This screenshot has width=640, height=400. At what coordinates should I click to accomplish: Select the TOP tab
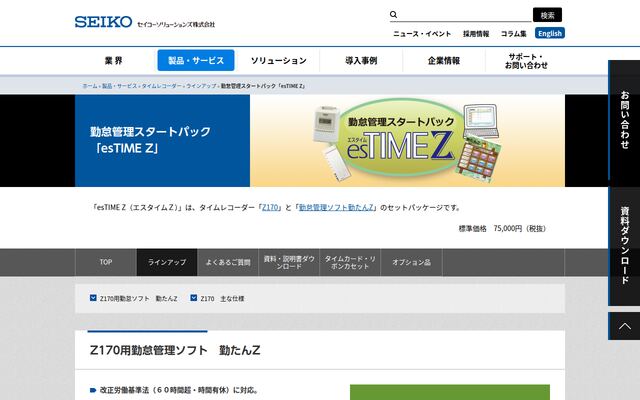pos(106,262)
